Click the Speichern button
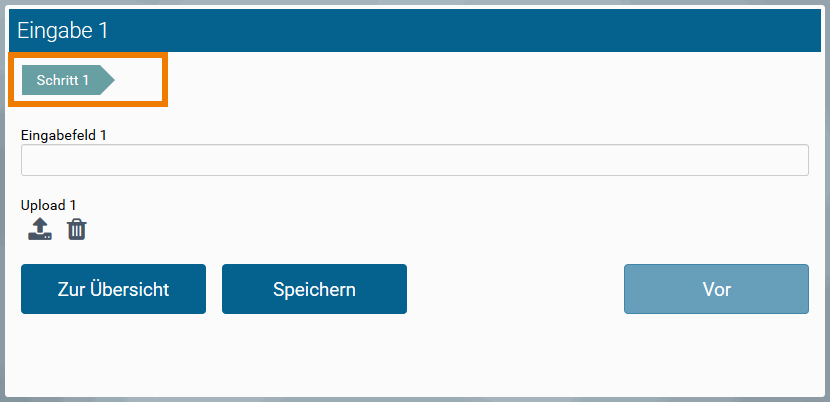This screenshot has height=402, width=830. (314, 289)
